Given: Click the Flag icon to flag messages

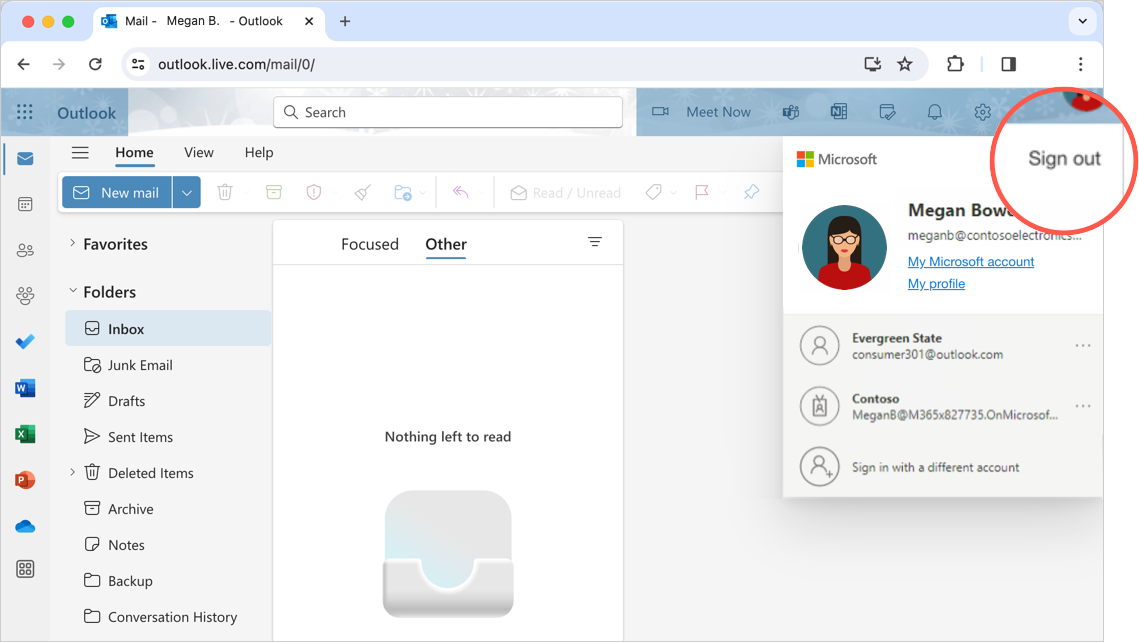Looking at the screenshot, I should pos(702,192).
